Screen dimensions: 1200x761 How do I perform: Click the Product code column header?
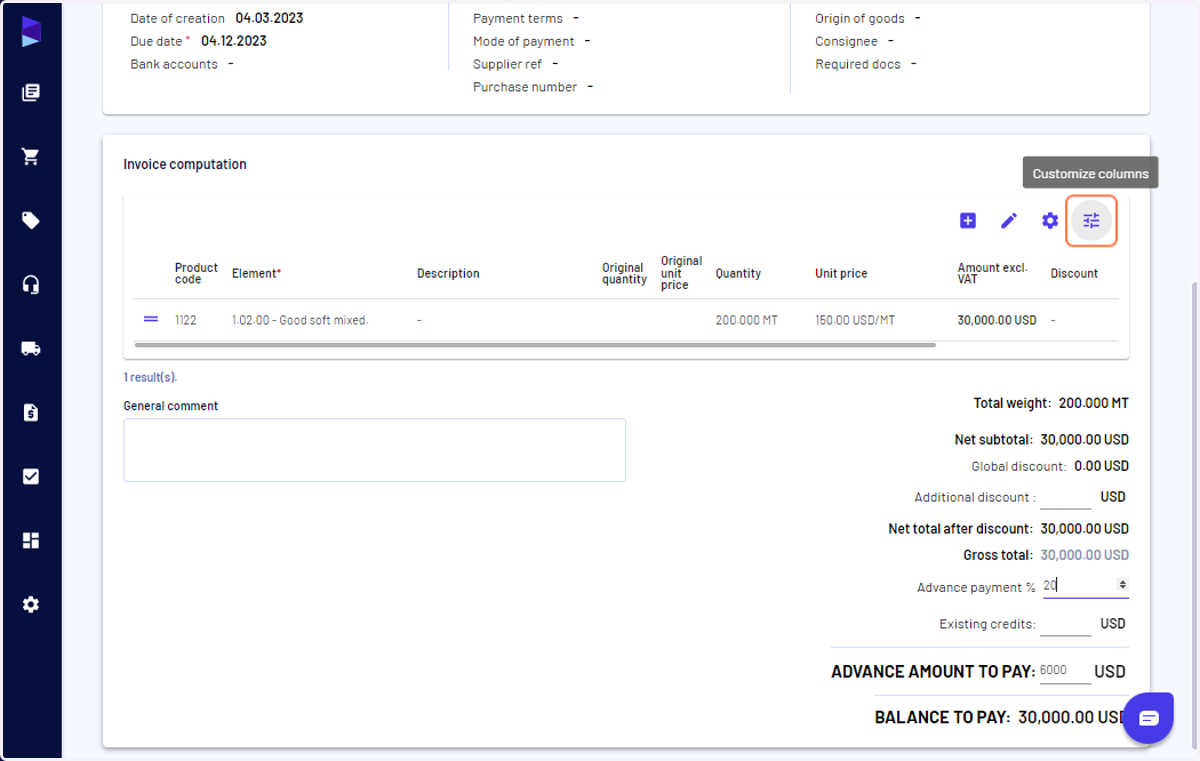tap(196, 273)
